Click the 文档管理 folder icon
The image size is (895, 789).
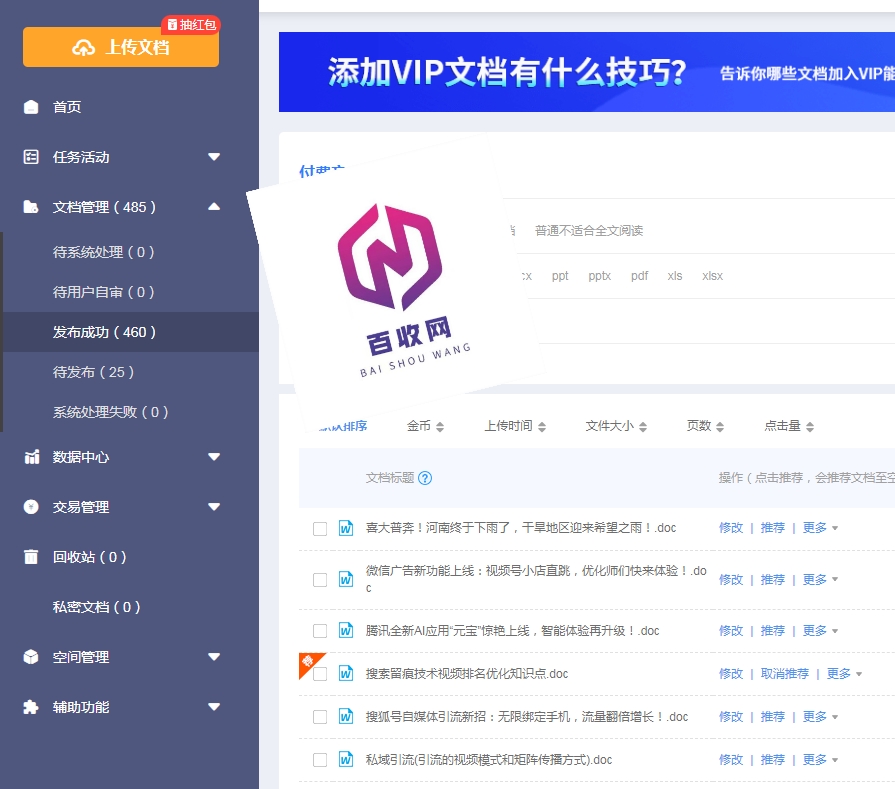[31, 207]
